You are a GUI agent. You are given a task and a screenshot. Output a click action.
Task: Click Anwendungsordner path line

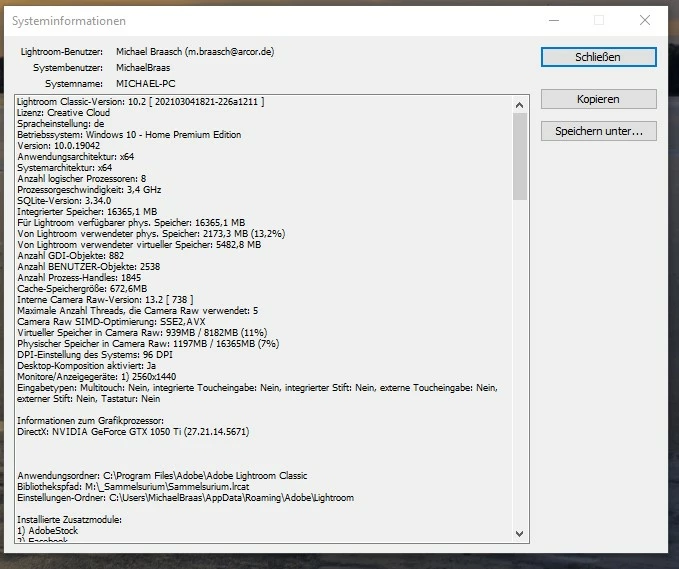click(162, 476)
